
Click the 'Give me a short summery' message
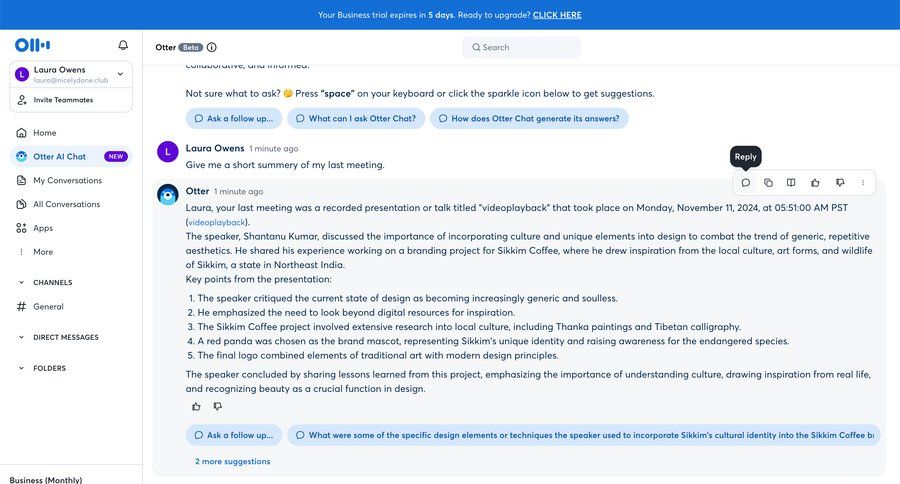point(285,165)
